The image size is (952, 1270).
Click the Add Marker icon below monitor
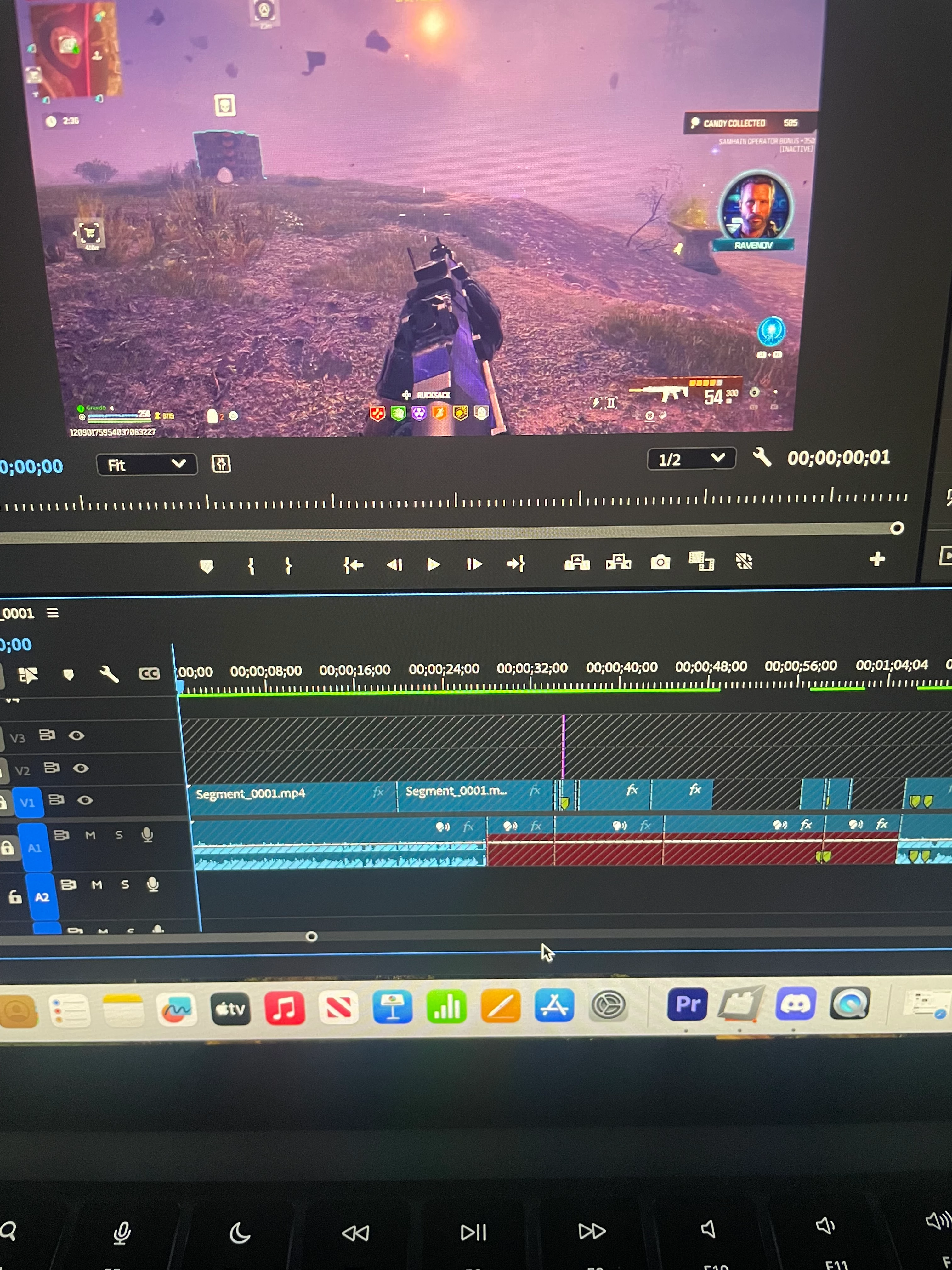pyautogui.click(x=207, y=567)
